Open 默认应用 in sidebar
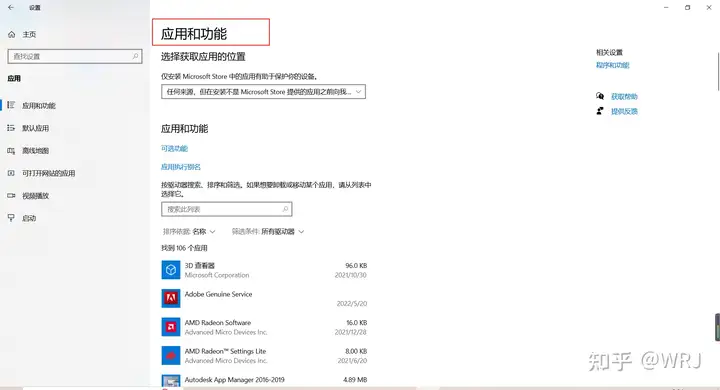Viewport: 720px width, 390px height. [36, 128]
